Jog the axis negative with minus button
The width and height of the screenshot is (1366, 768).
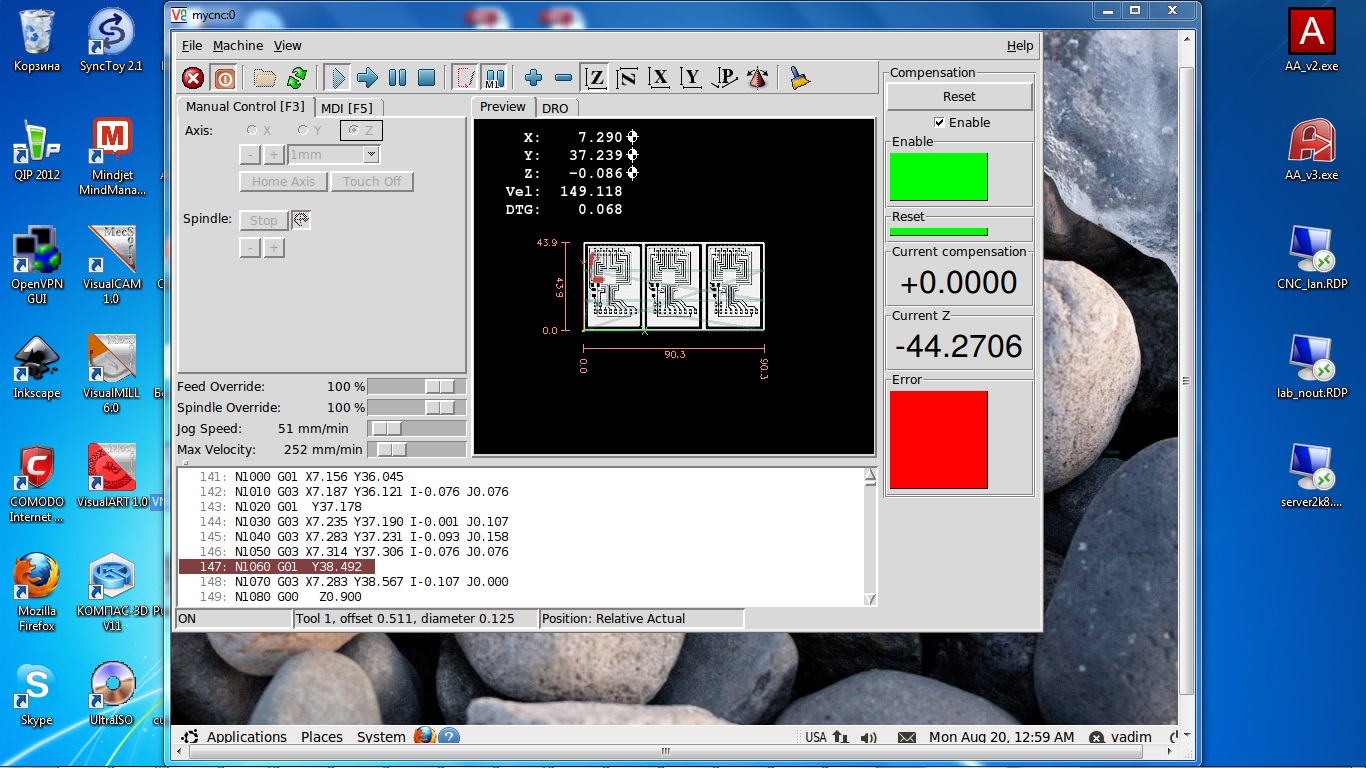point(250,155)
